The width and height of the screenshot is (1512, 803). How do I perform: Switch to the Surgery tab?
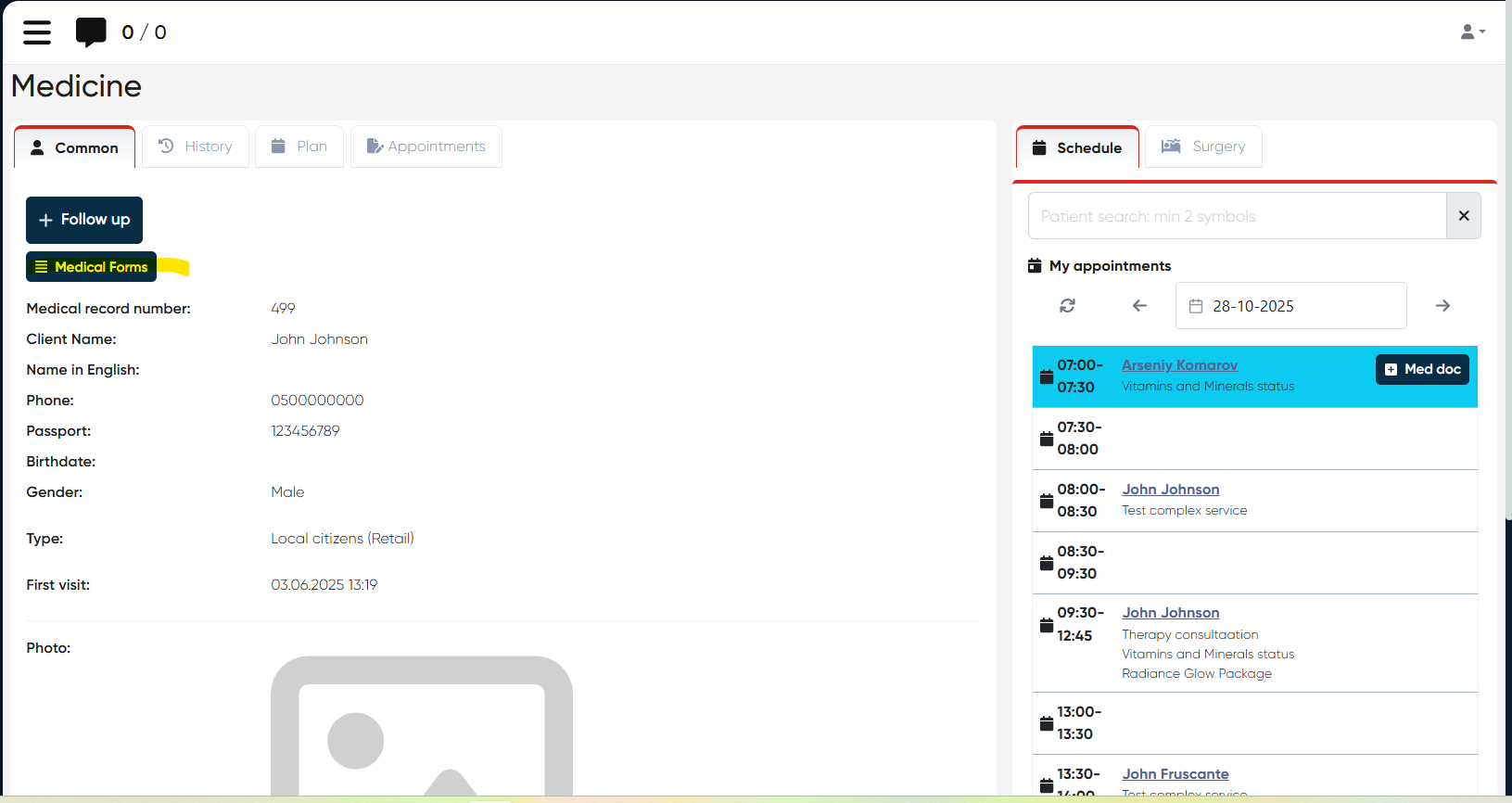1203,147
